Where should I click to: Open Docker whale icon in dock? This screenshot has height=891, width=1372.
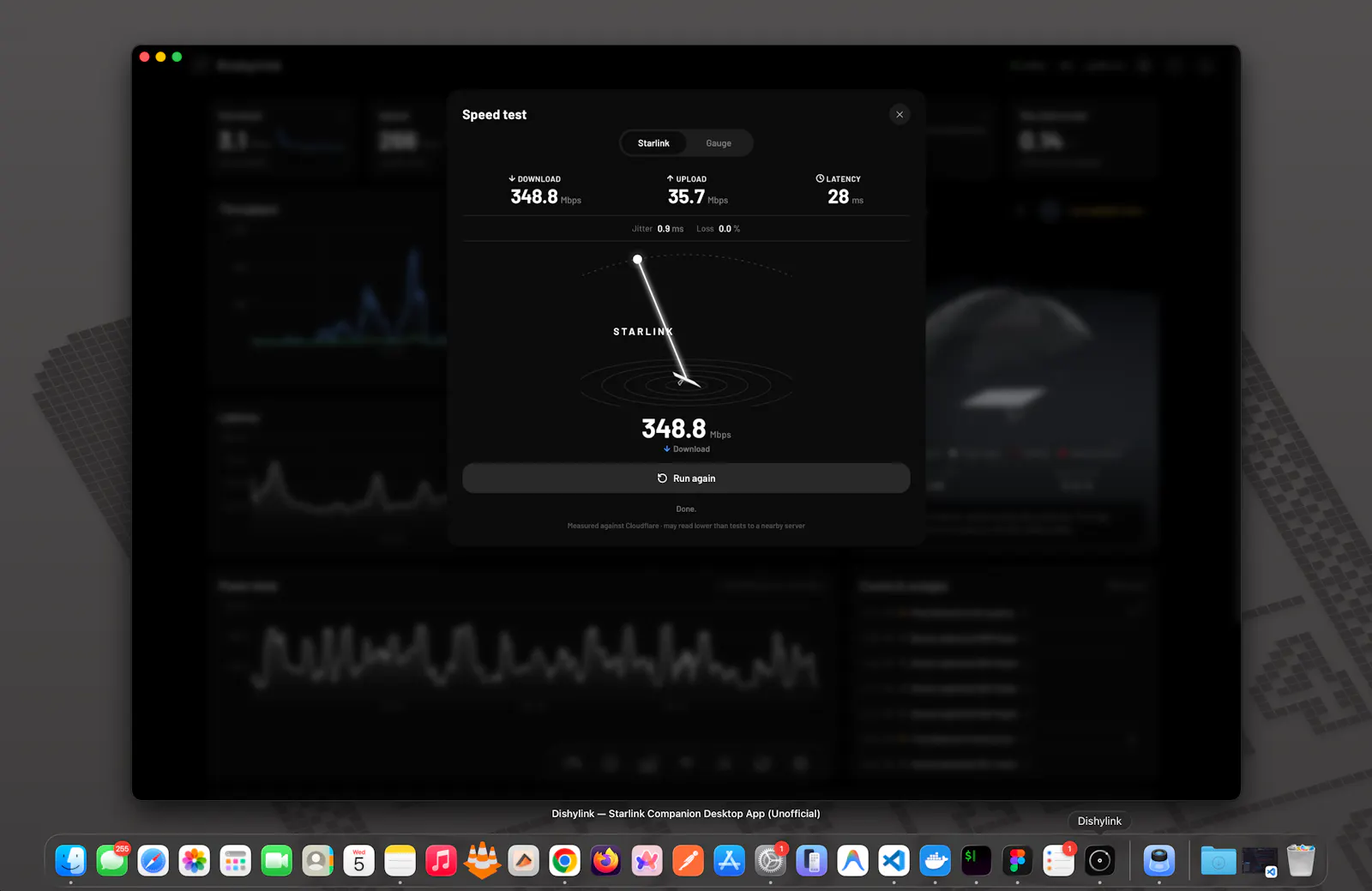pyautogui.click(x=936, y=861)
